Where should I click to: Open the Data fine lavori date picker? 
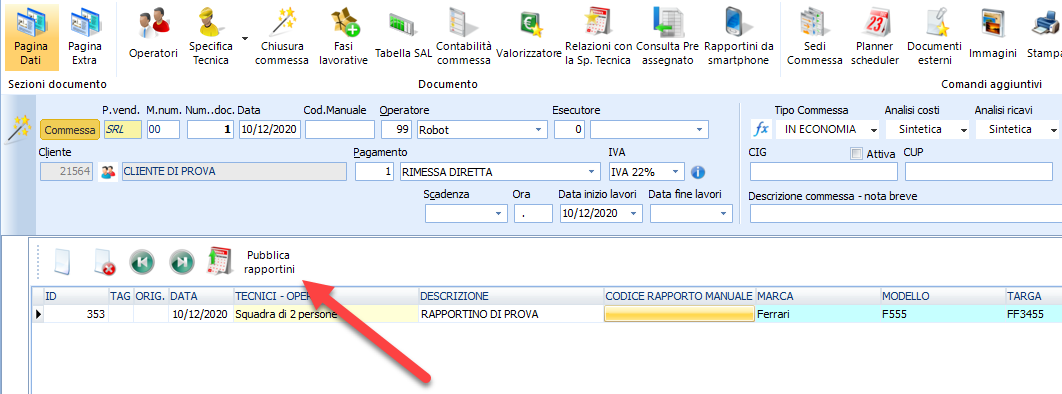[x=724, y=213]
